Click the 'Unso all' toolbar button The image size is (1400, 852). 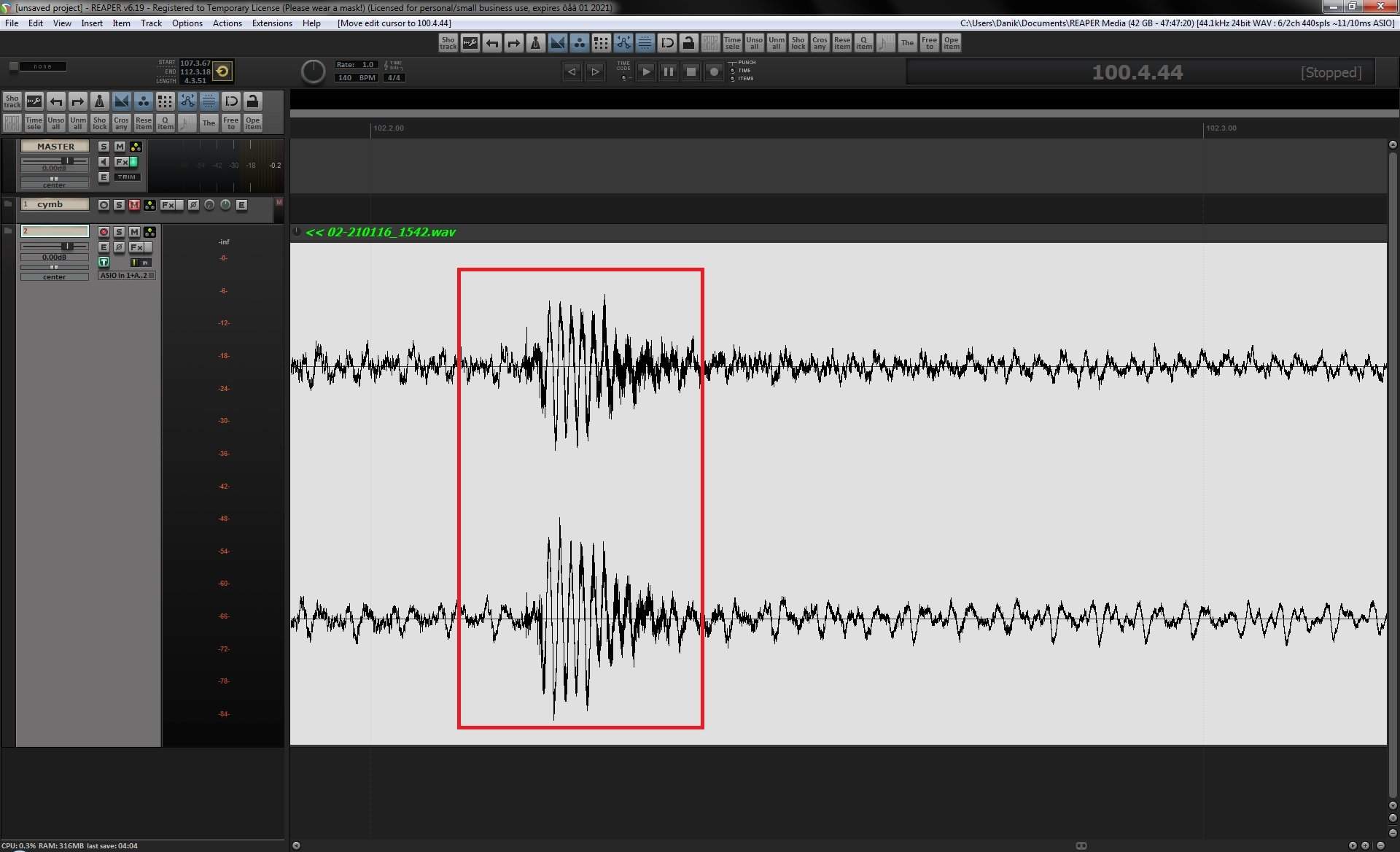[x=754, y=43]
